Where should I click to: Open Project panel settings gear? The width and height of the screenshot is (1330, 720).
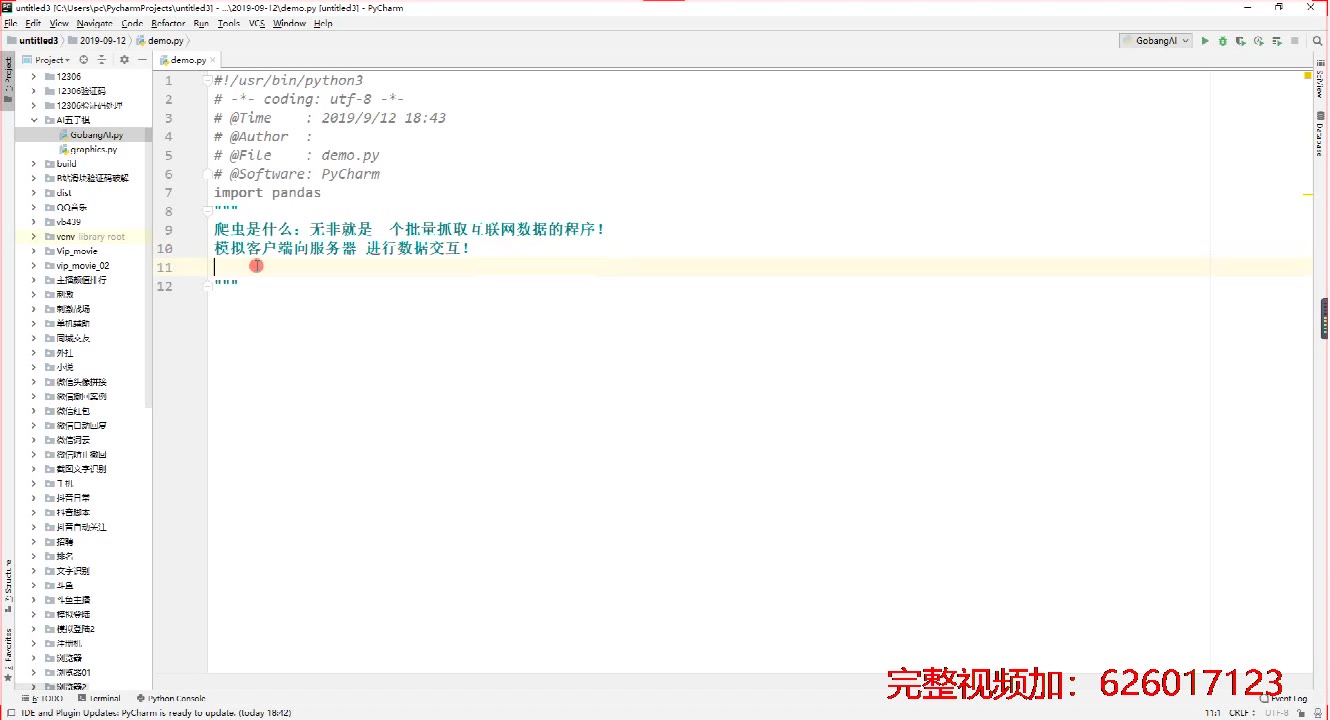(x=124, y=60)
